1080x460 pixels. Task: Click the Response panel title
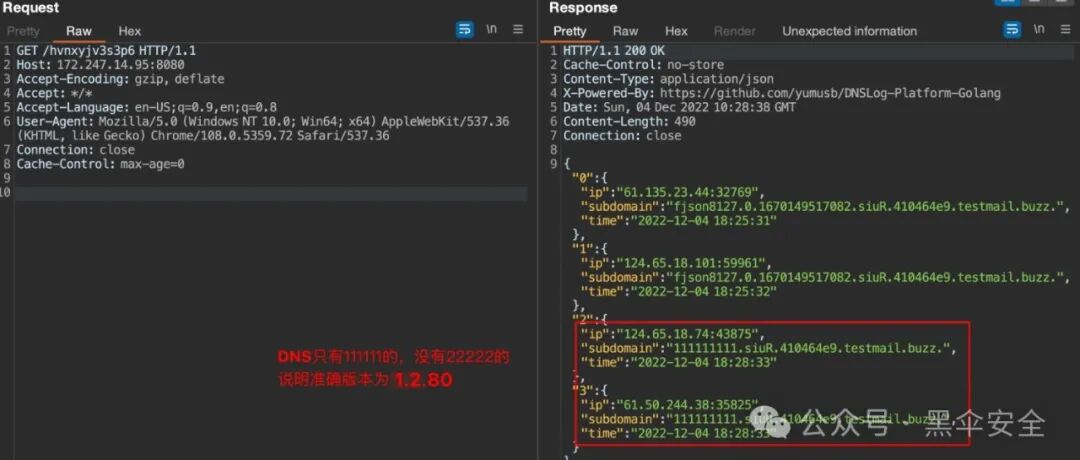tap(583, 8)
